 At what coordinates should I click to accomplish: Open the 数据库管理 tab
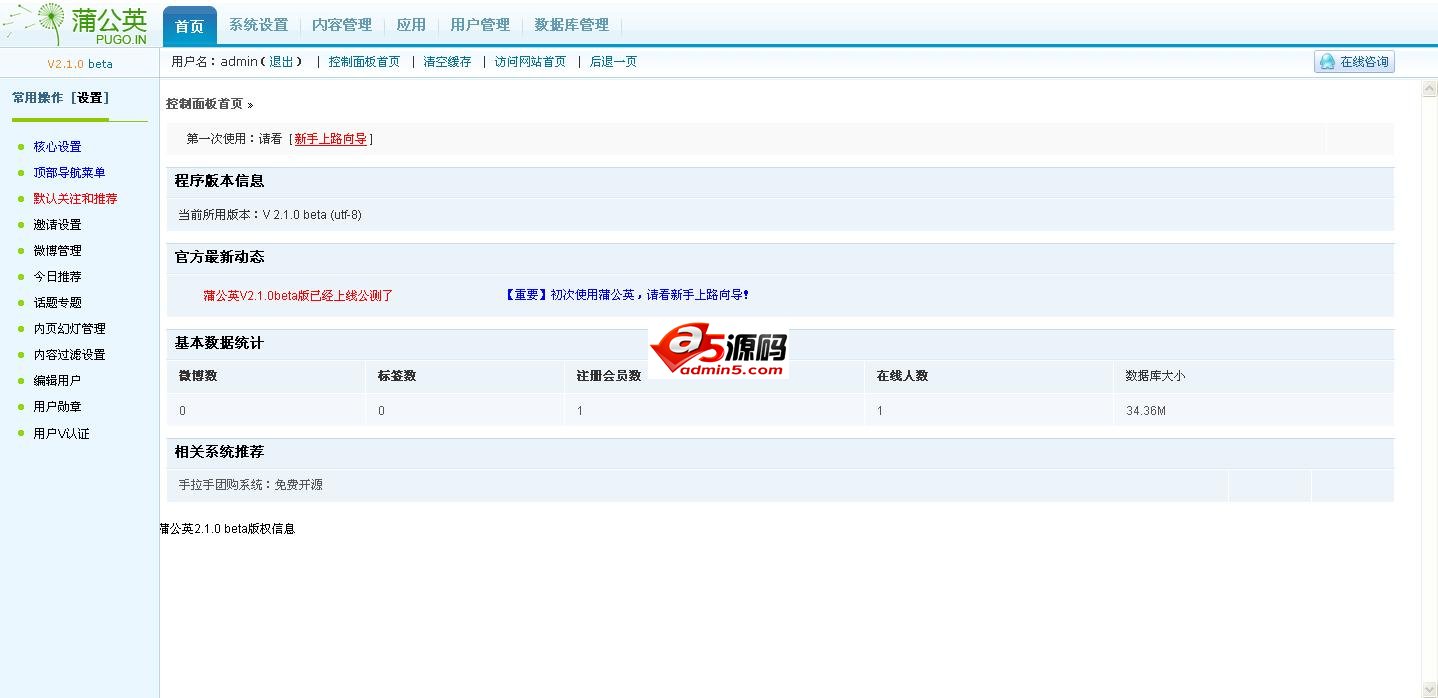[x=572, y=25]
